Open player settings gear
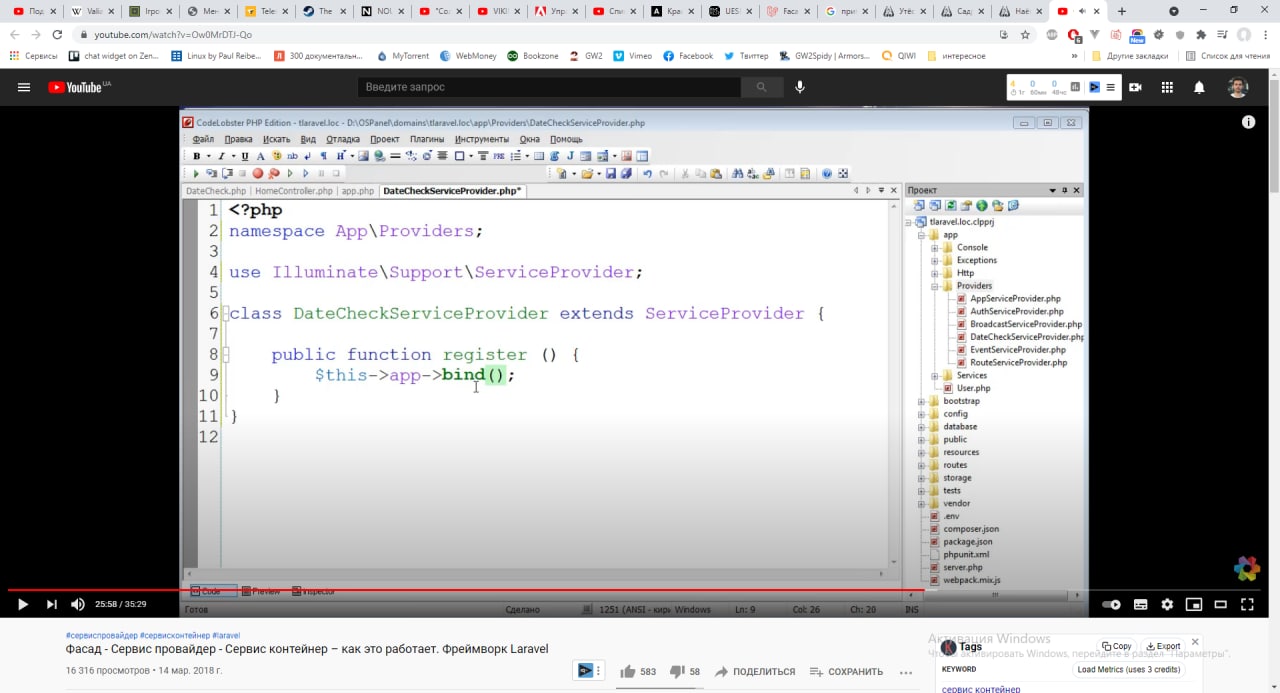This screenshot has height=693, width=1280. 1167,604
